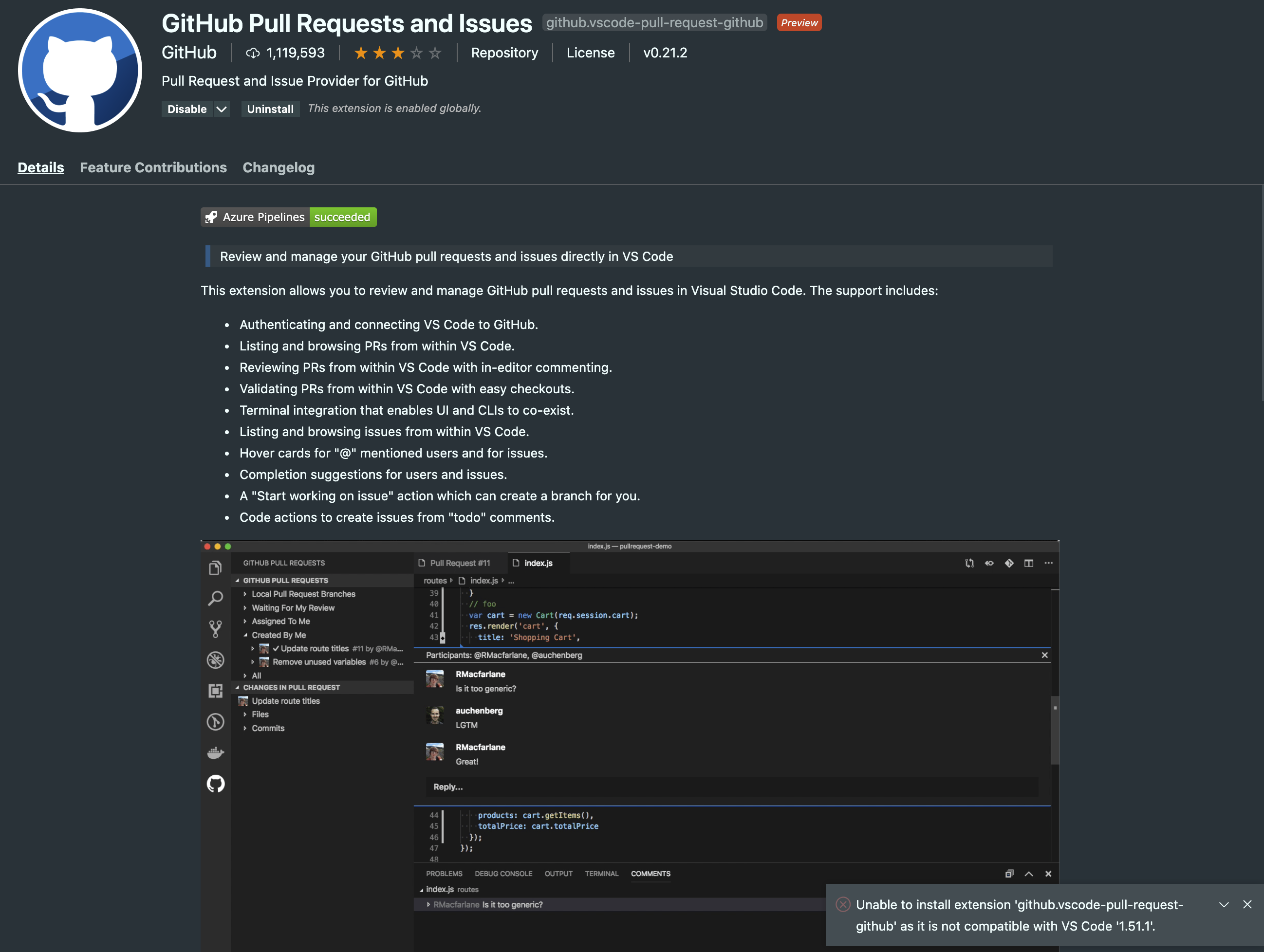Click 'Code actions to create issues' bullet

(397, 517)
